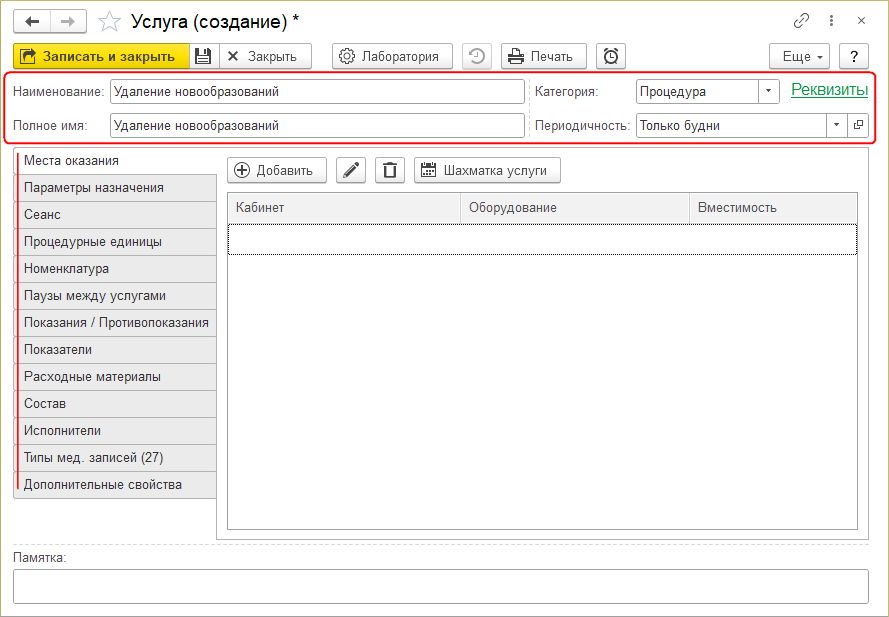This screenshot has width=889, height=617.
Task: Open the alarm clock reminder icon
Action: [x=611, y=56]
